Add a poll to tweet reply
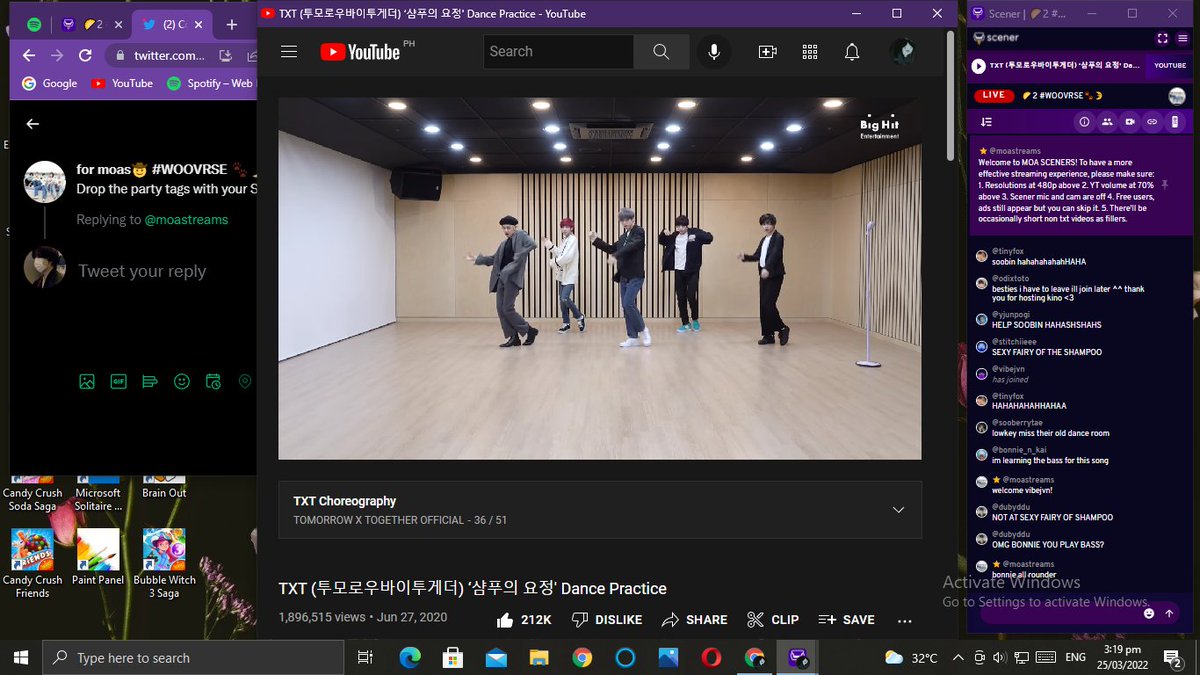 tap(150, 381)
